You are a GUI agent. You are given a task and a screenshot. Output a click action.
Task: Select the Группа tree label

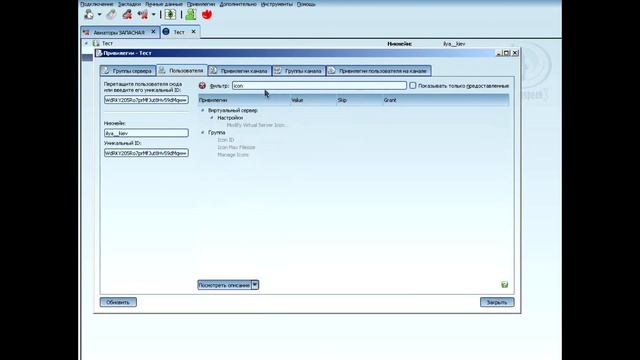coord(217,132)
